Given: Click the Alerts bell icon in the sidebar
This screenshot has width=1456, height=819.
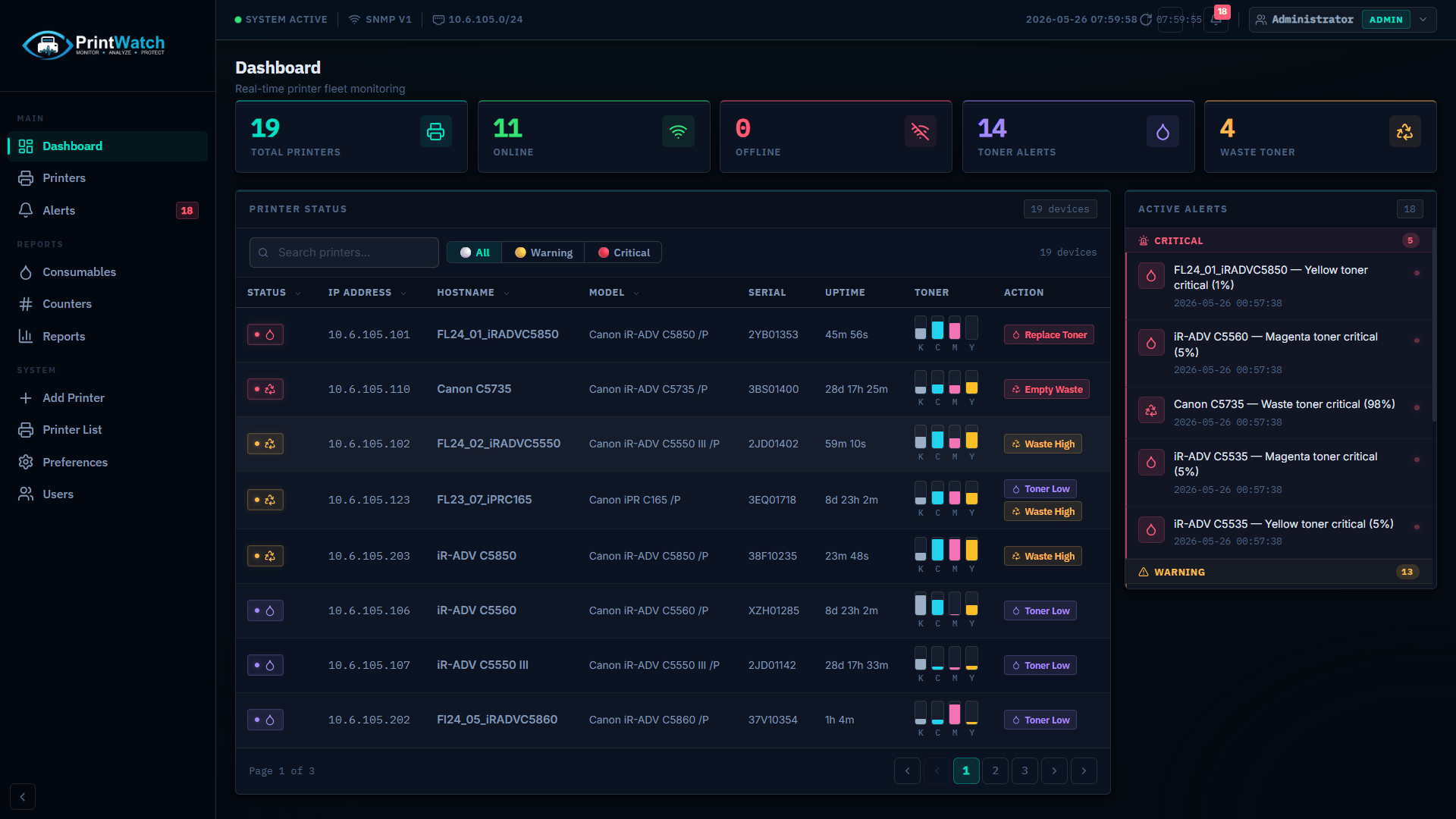Looking at the screenshot, I should (26, 211).
